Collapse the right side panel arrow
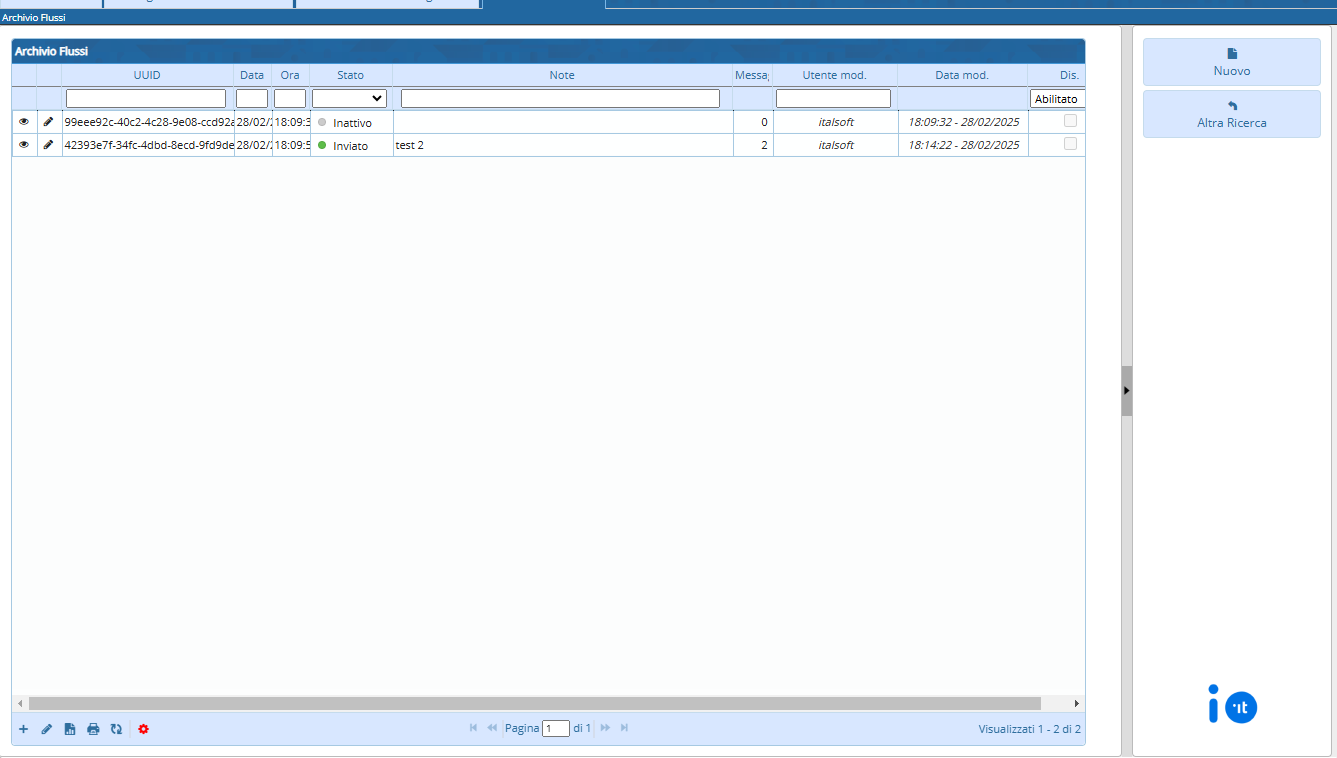Screen dimensions: 1337x758 coord(1126,390)
